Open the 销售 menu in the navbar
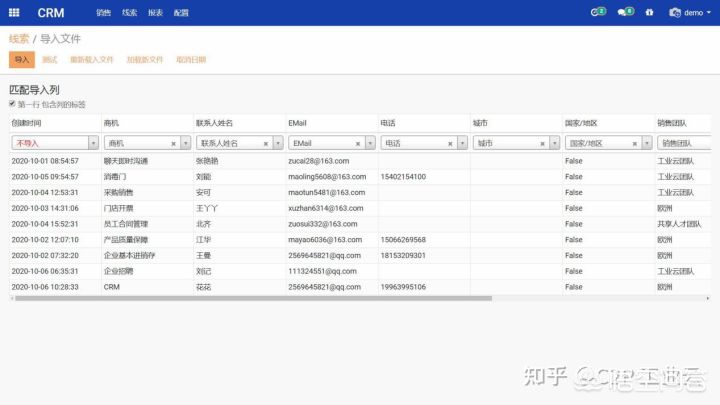Image resolution: width=720 pixels, height=405 pixels. coord(104,13)
